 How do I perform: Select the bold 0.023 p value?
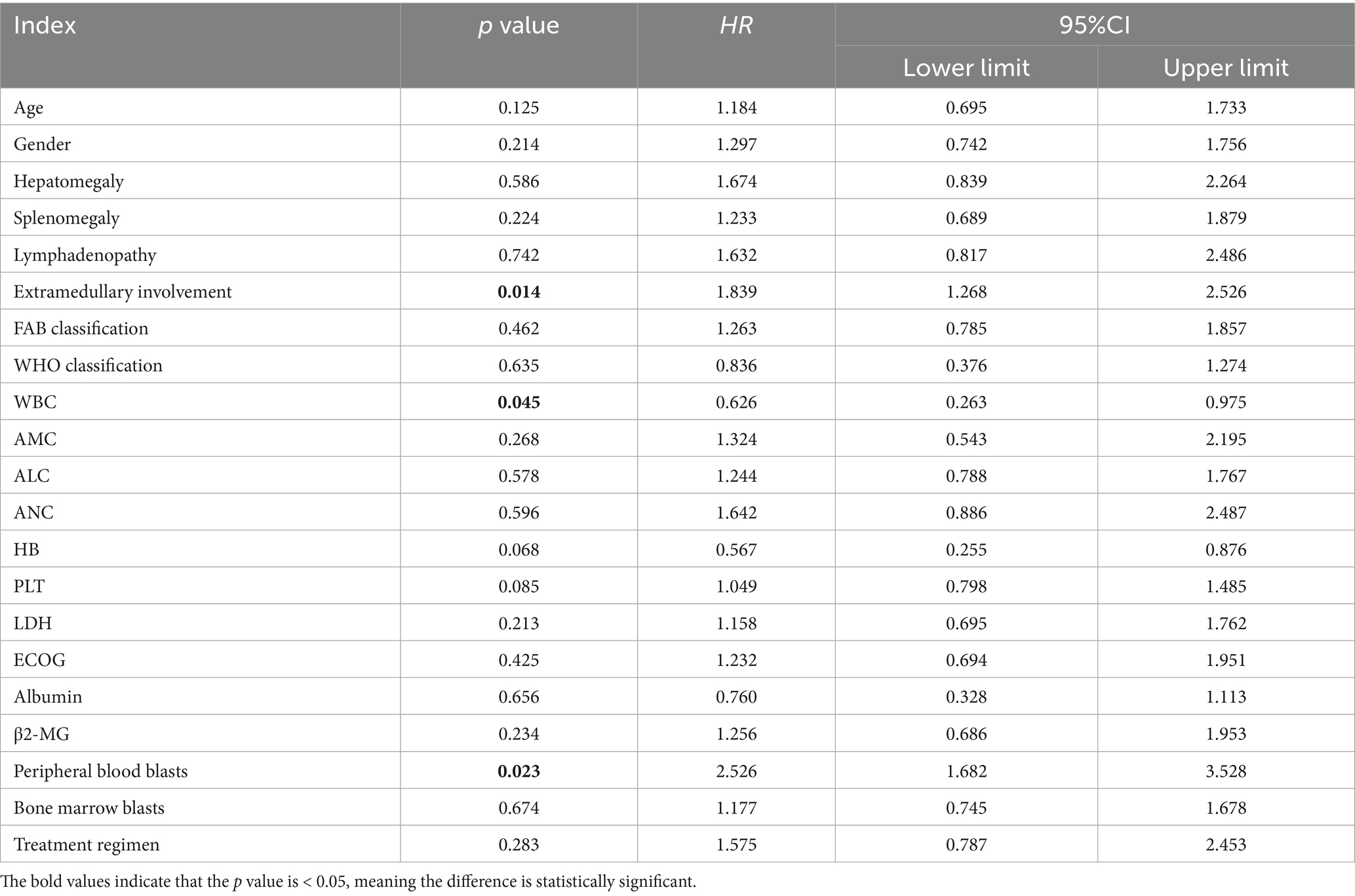pyautogui.click(x=519, y=771)
